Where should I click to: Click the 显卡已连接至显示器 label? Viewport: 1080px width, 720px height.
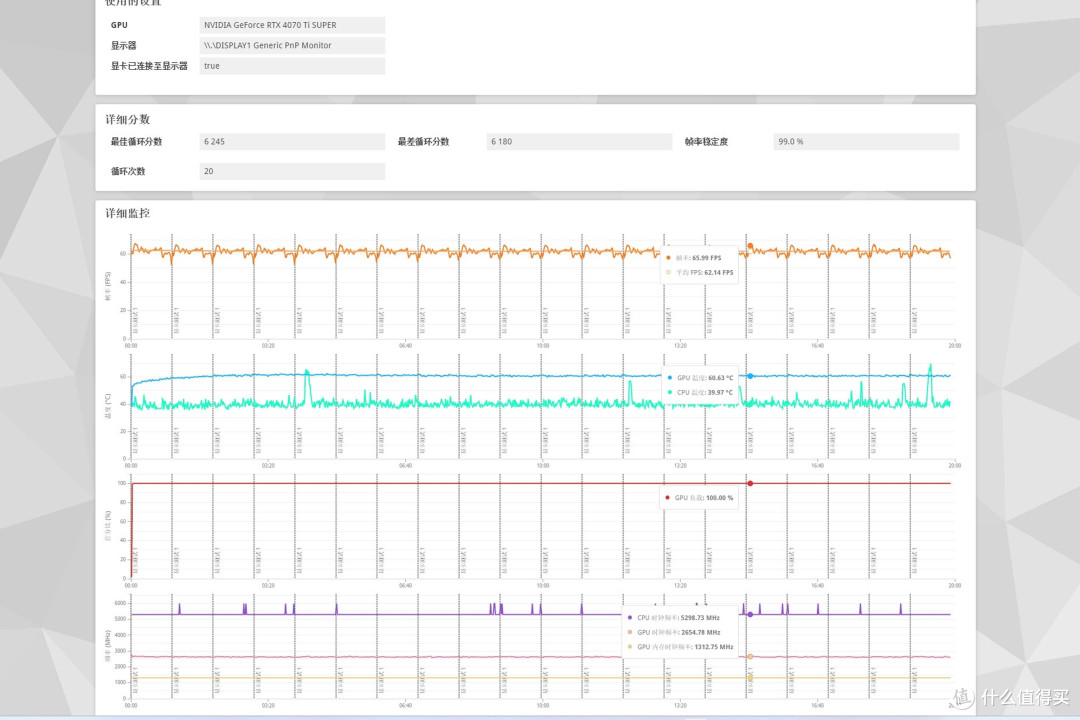149,66
